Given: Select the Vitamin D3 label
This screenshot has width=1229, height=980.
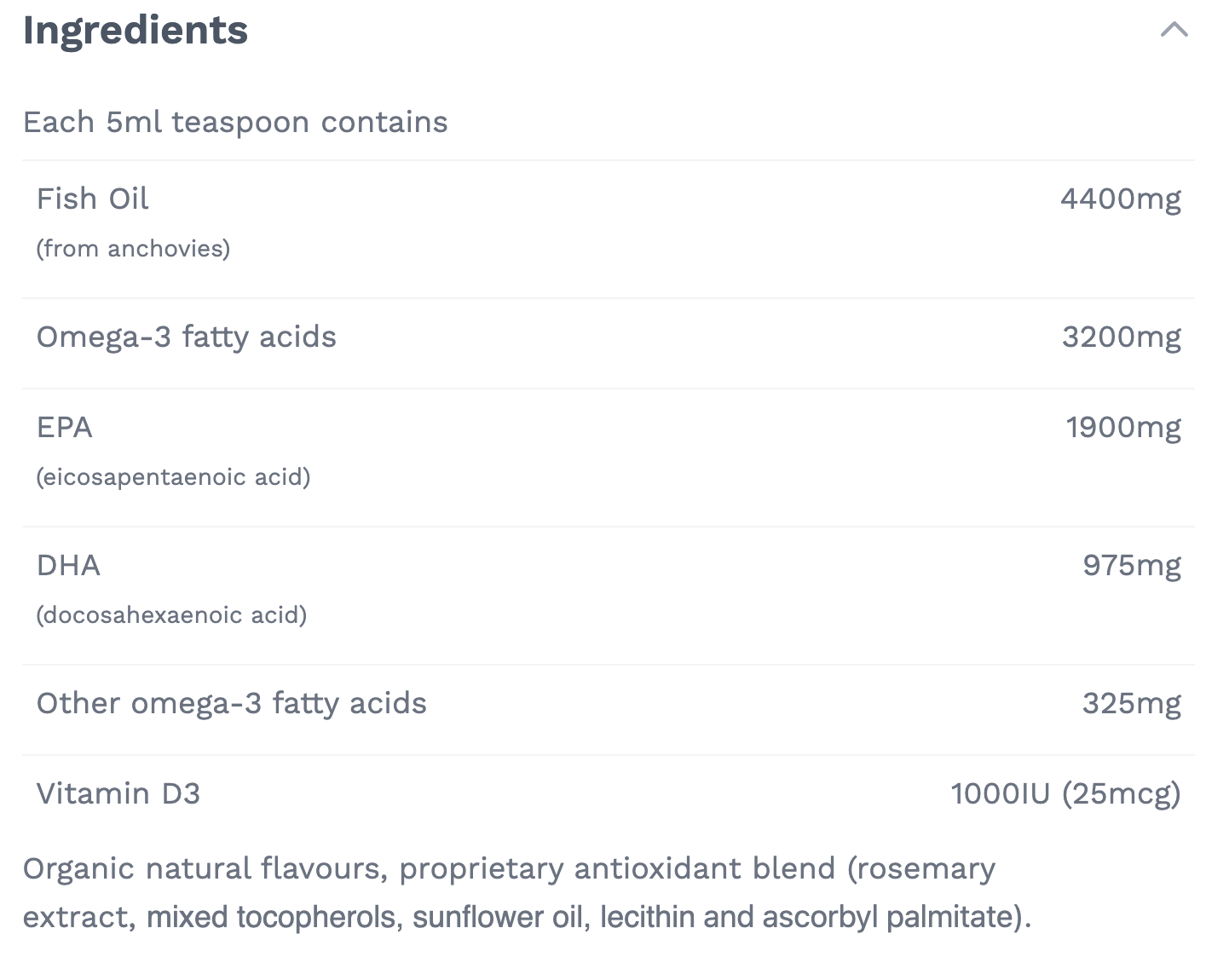Looking at the screenshot, I should 118,794.
